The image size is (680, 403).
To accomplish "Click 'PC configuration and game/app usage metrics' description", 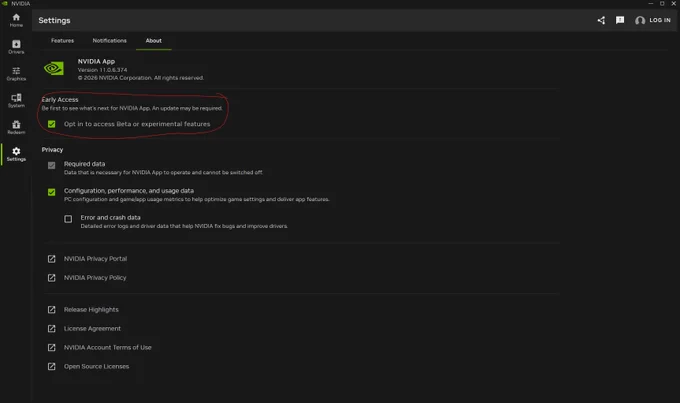I will click(196, 200).
